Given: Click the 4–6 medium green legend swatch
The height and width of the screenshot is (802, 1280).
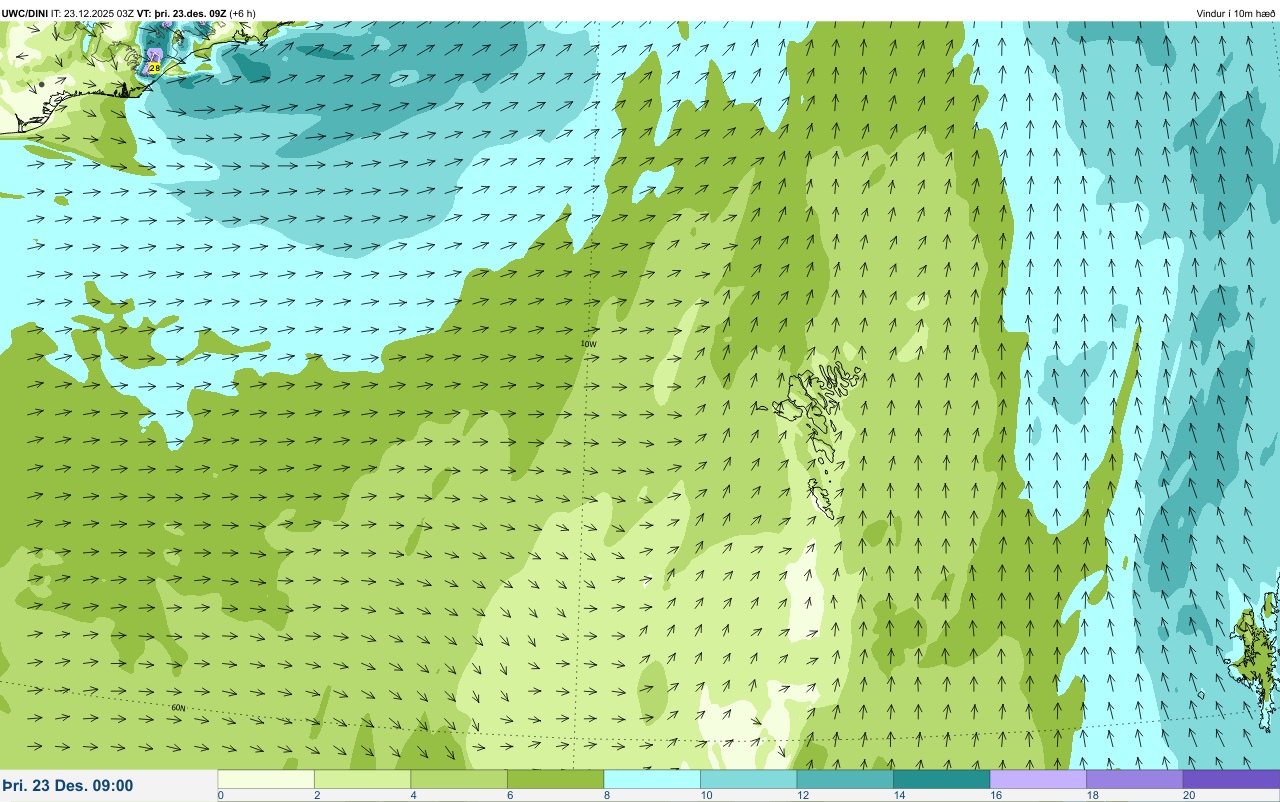Looking at the screenshot, I should click(x=459, y=778).
